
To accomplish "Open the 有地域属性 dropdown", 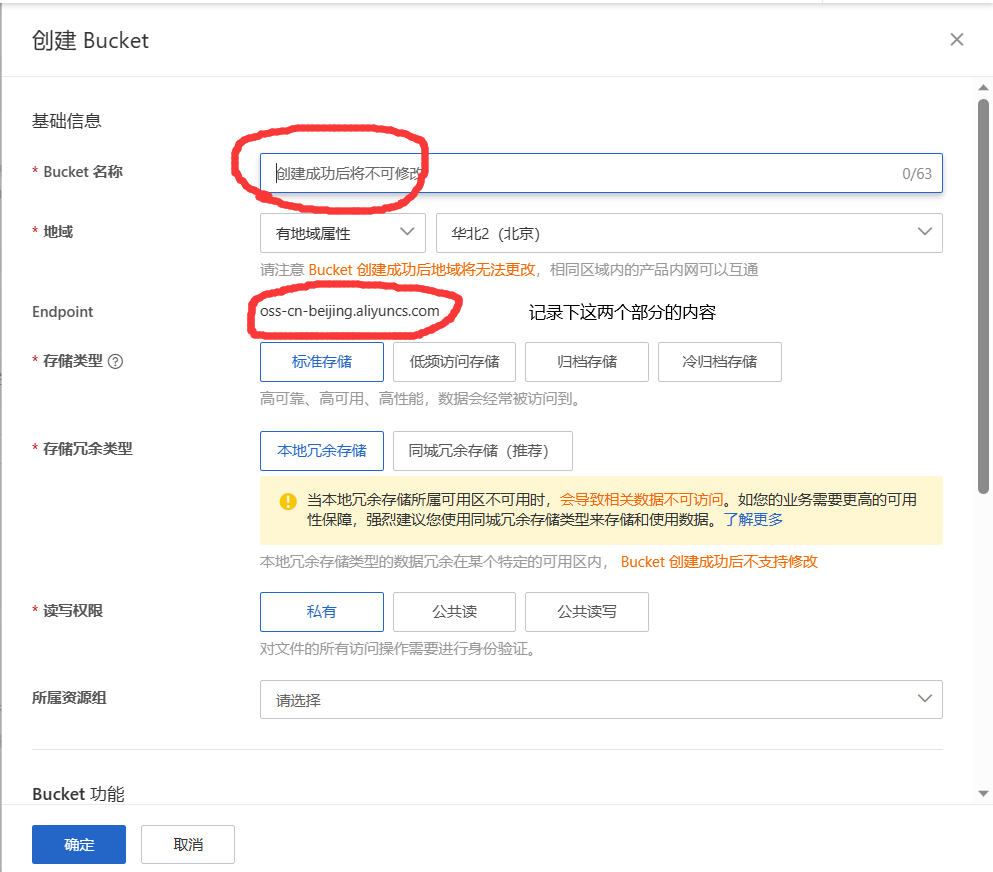I will (343, 233).
